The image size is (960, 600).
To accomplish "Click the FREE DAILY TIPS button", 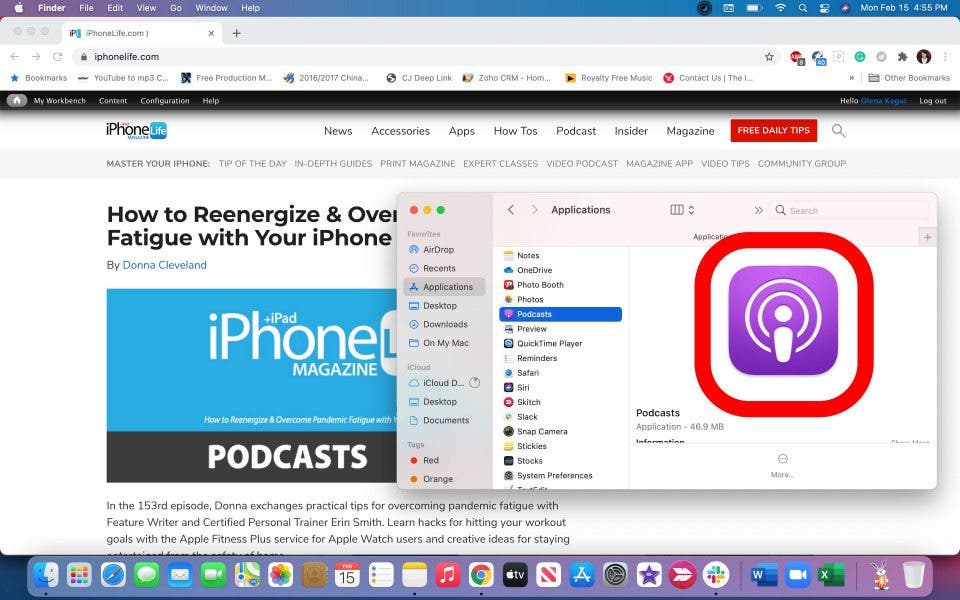I will pos(773,131).
